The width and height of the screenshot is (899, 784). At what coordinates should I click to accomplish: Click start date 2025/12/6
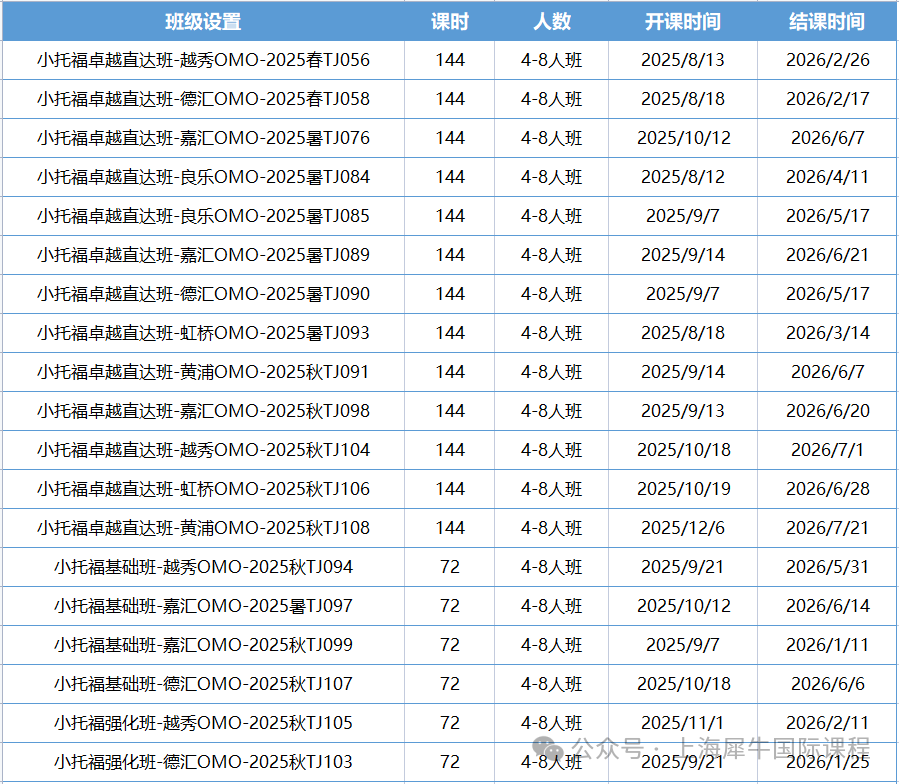click(682, 528)
